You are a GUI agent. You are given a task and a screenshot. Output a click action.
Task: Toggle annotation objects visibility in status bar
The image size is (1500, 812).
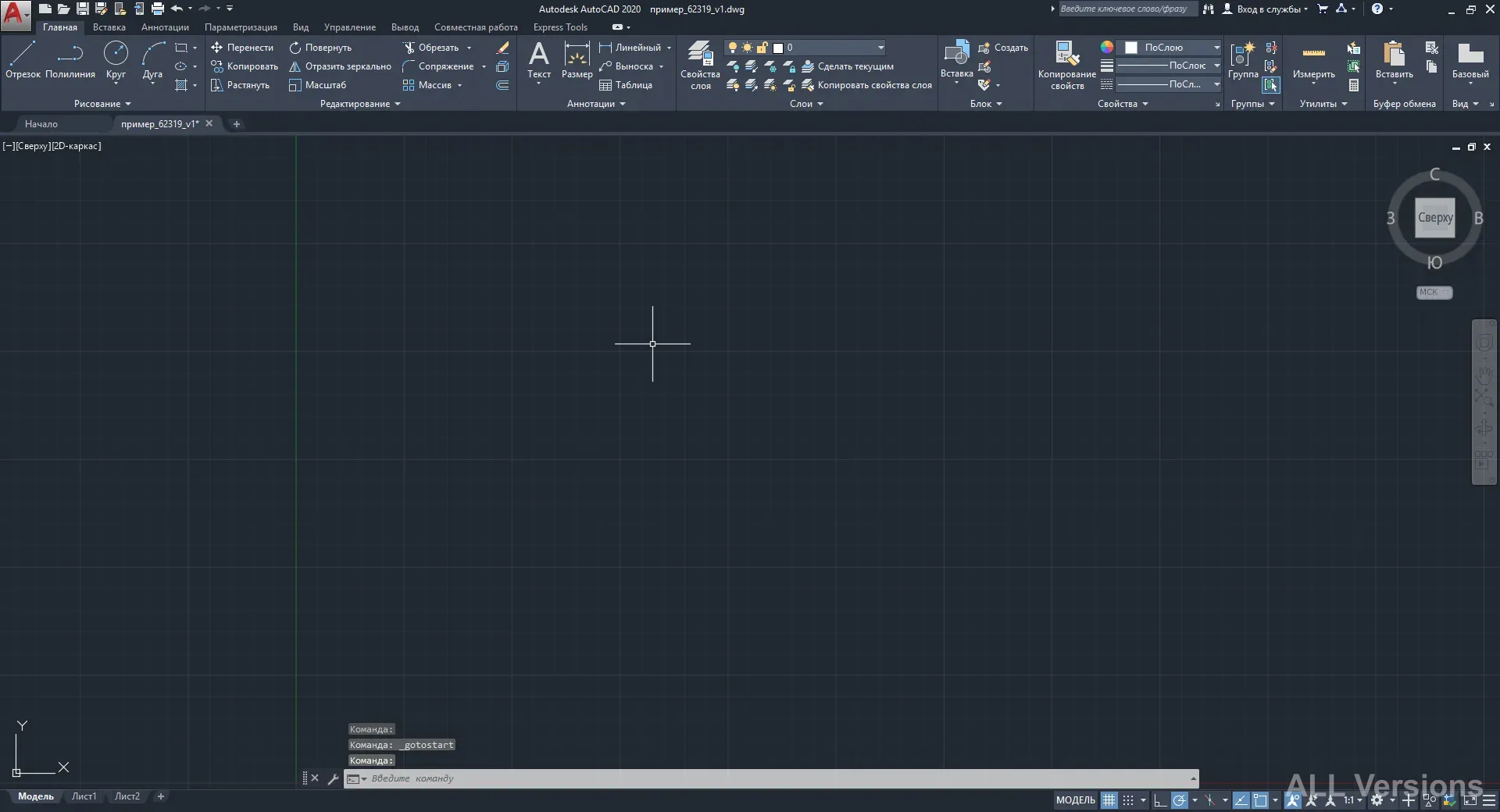click(1293, 800)
